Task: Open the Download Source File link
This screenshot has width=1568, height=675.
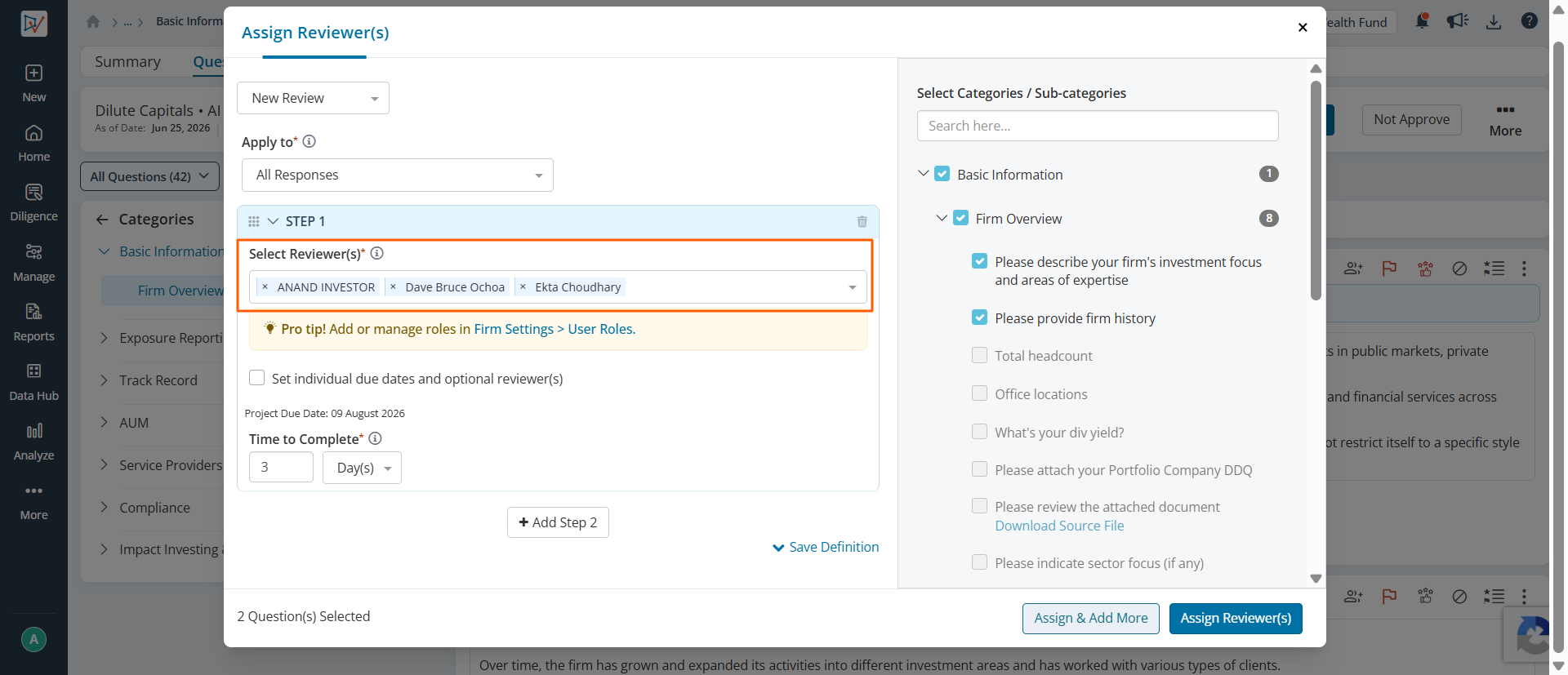Action: (x=1059, y=526)
